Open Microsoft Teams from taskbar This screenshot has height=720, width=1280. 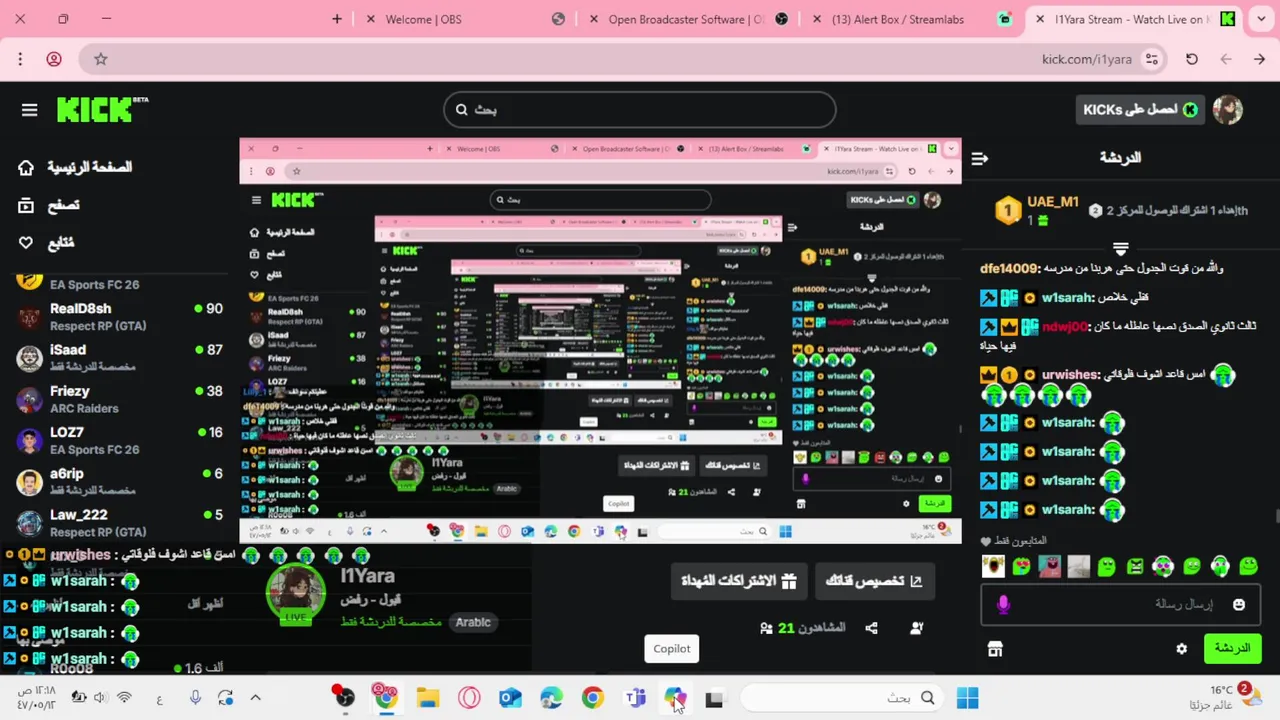(635, 698)
